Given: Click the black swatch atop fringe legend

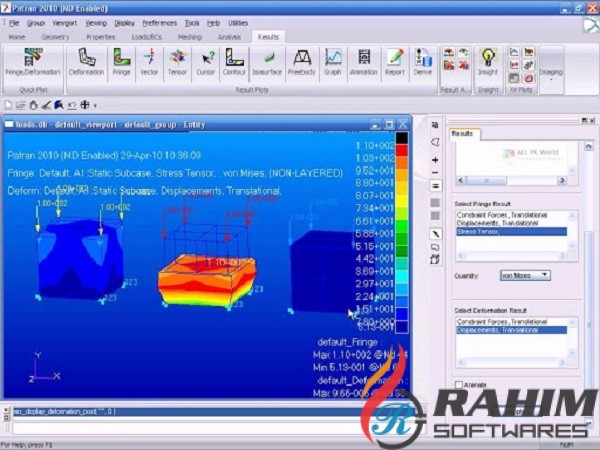Looking at the screenshot, I should point(402,138).
